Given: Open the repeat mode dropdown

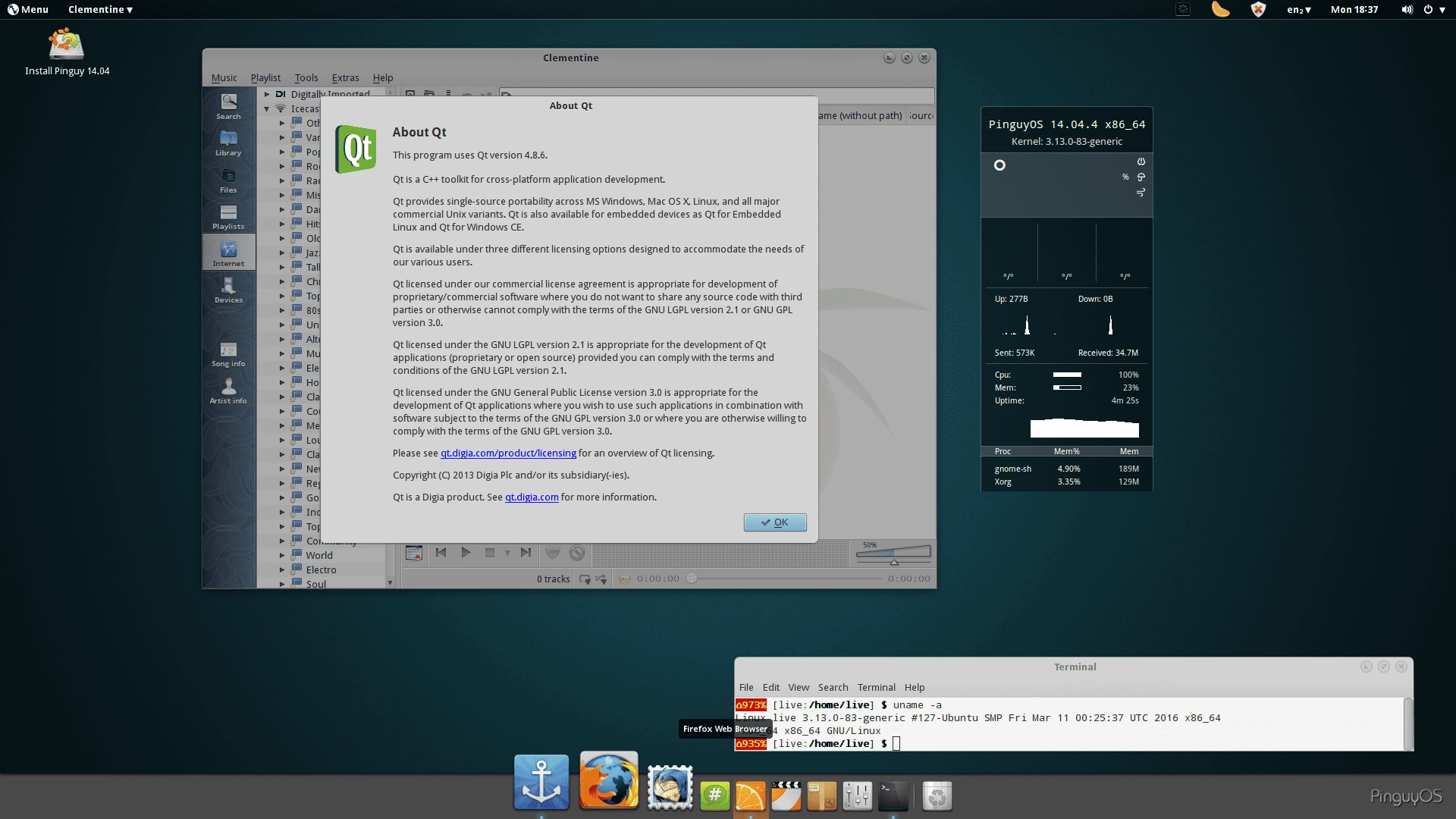Looking at the screenshot, I should pyautogui.click(x=585, y=579).
